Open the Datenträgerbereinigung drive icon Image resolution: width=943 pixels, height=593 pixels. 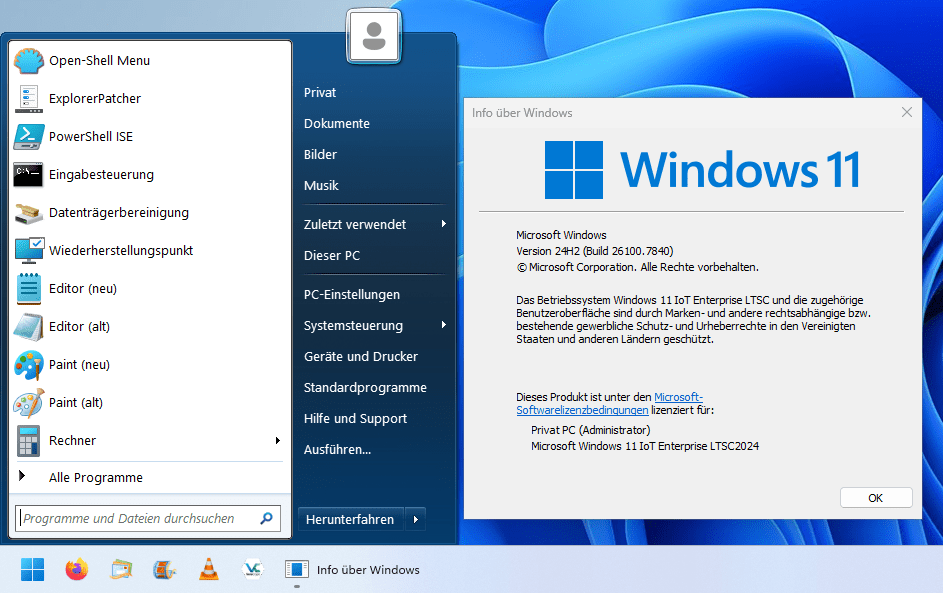point(28,213)
